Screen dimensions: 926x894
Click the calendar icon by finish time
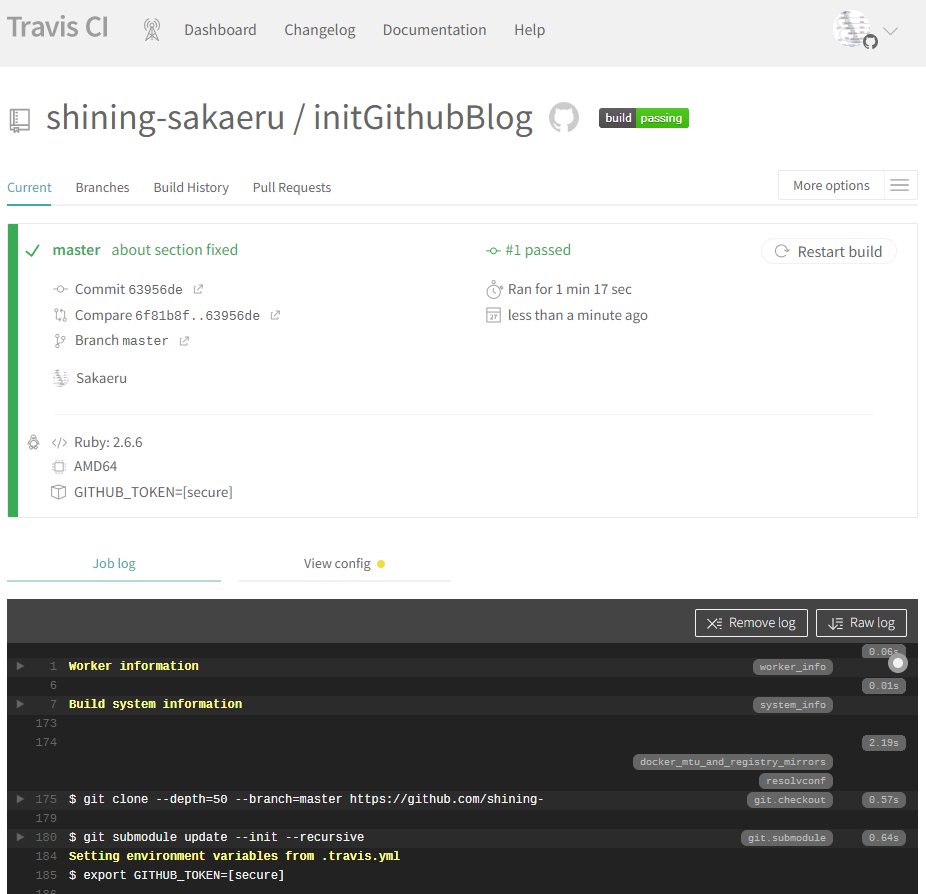point(493,315)
